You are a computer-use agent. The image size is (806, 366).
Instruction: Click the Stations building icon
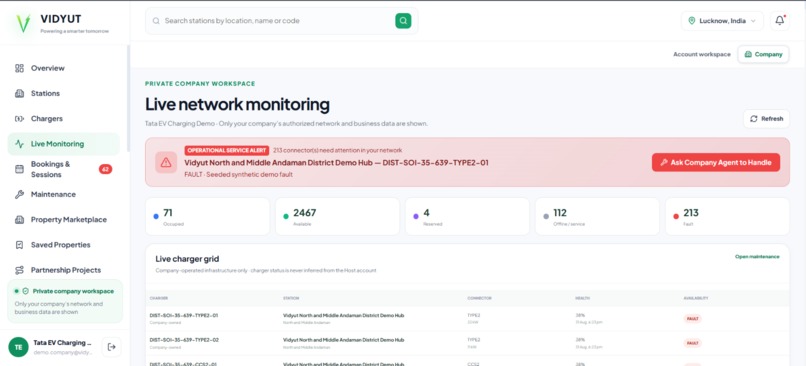pyautogui.click(x=20, y=94)
